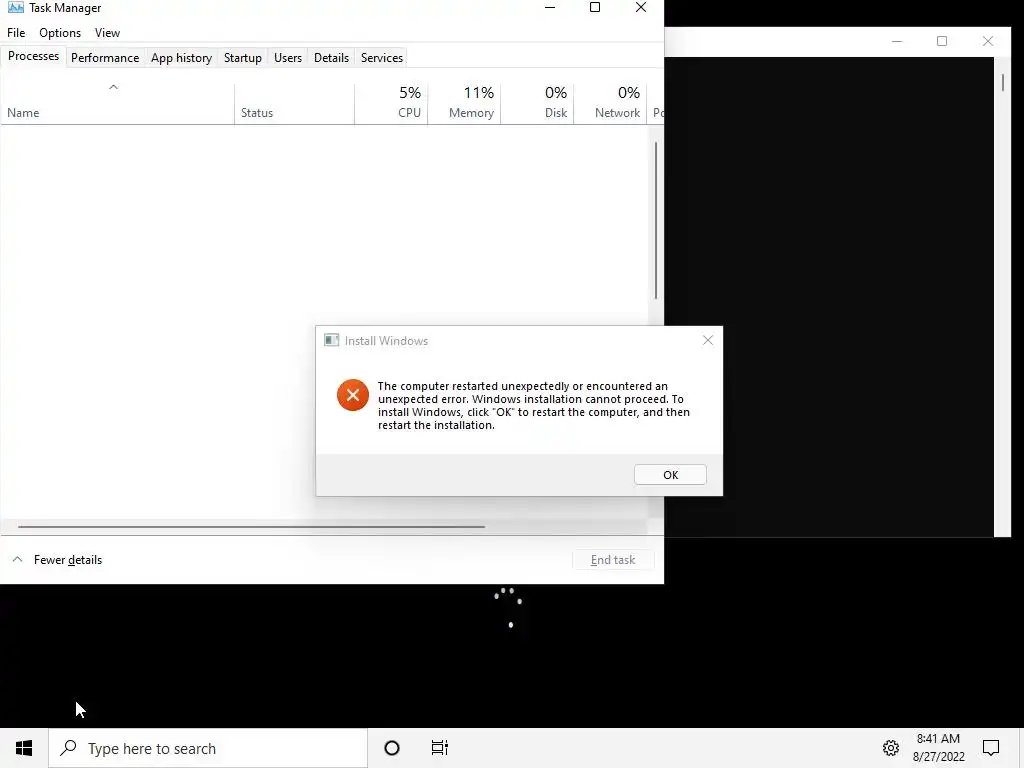
Task: Click the Task Manager title bar icon
Action: [16, 8]
